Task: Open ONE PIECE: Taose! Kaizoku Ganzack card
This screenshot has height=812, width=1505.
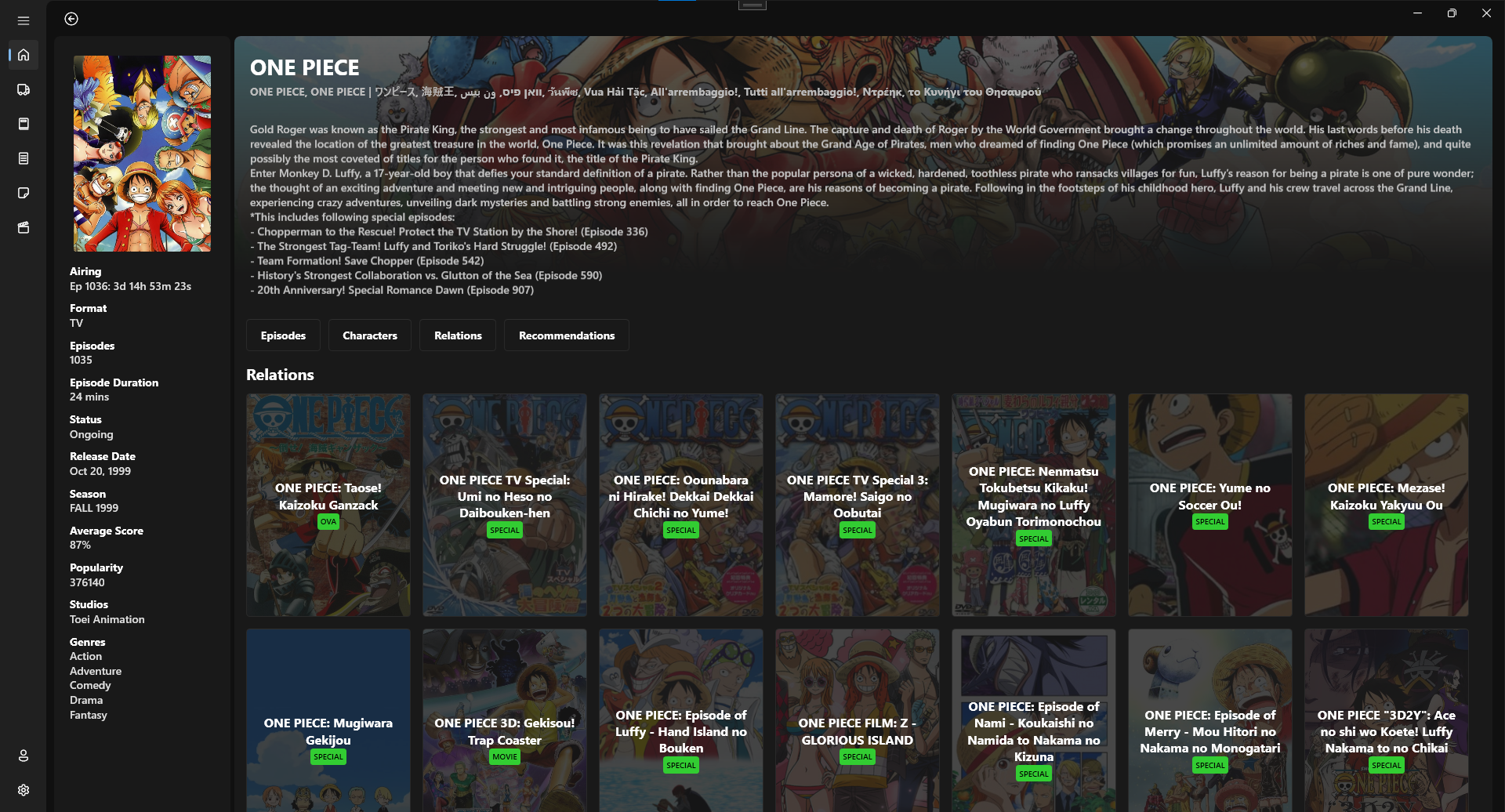Action: point(328,505)
